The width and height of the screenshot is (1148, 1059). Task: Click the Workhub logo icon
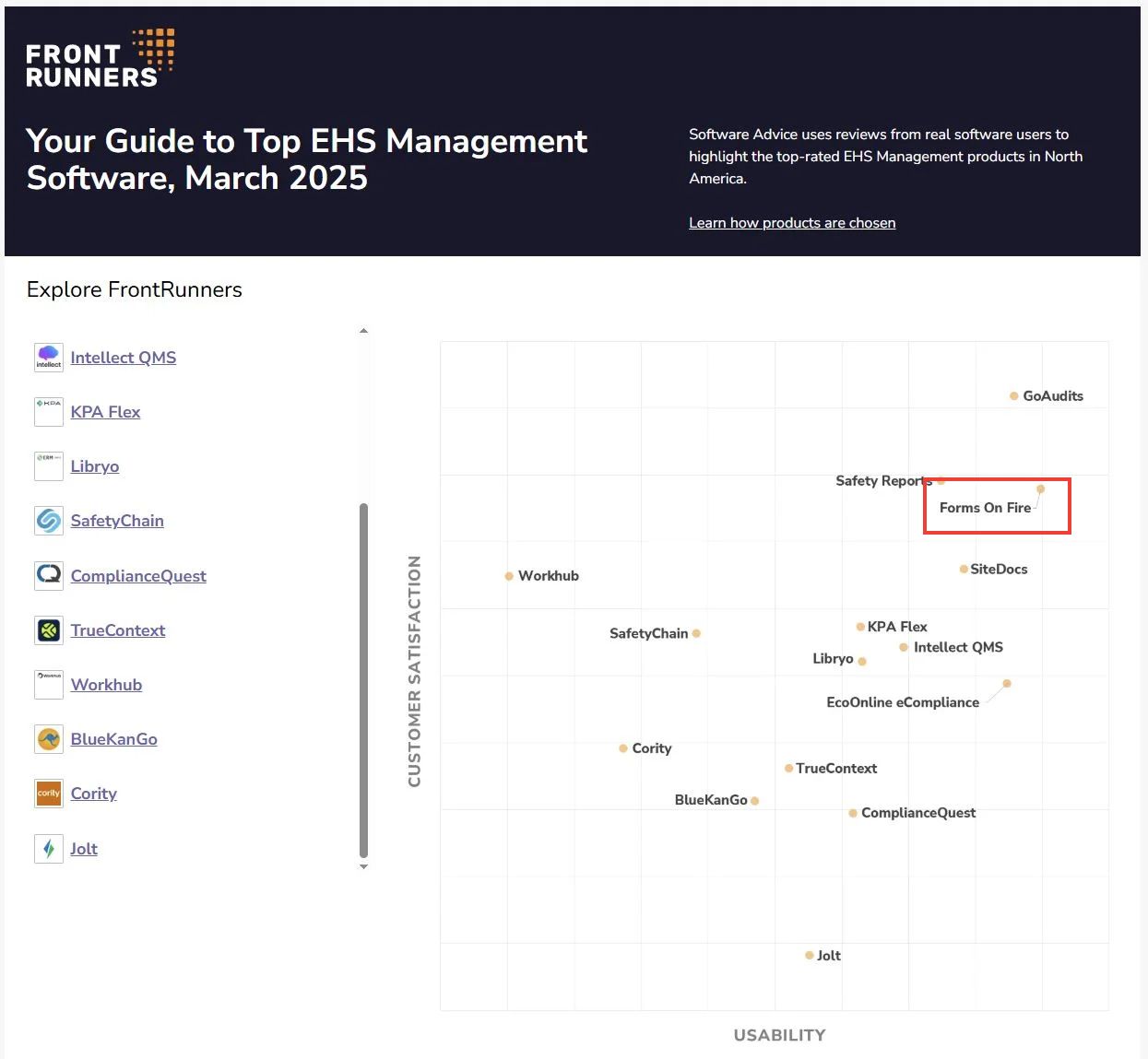coord(49,685)
